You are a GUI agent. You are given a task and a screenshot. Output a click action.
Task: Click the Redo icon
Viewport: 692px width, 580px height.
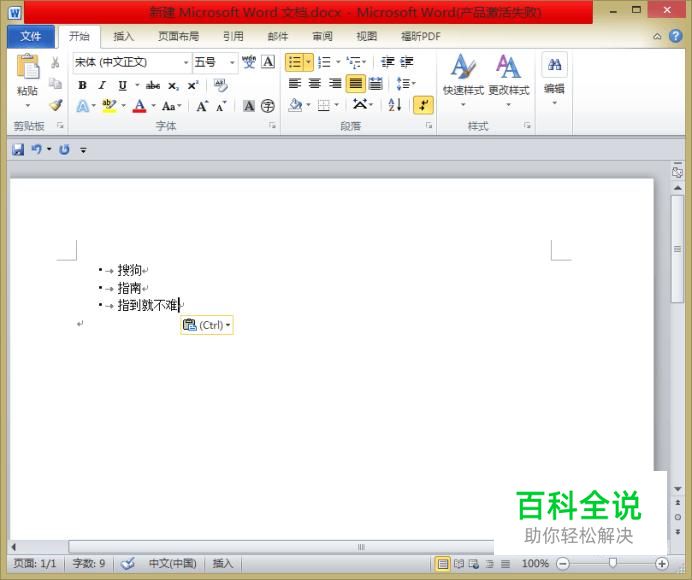tap(64, 150)
